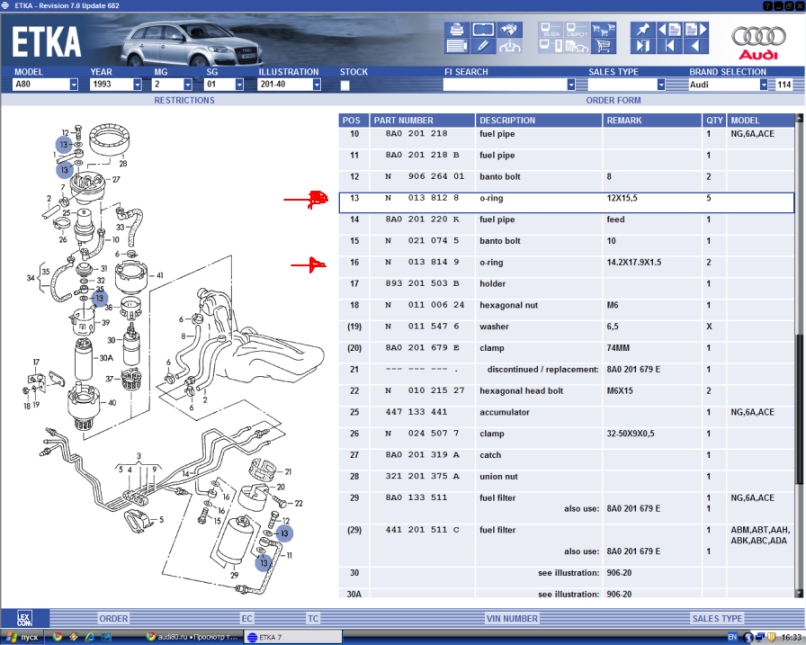Switch to the audi80.ru Chrome taskbar window
The height and width of the screenshot is (645, 806).
pos(192,637)
